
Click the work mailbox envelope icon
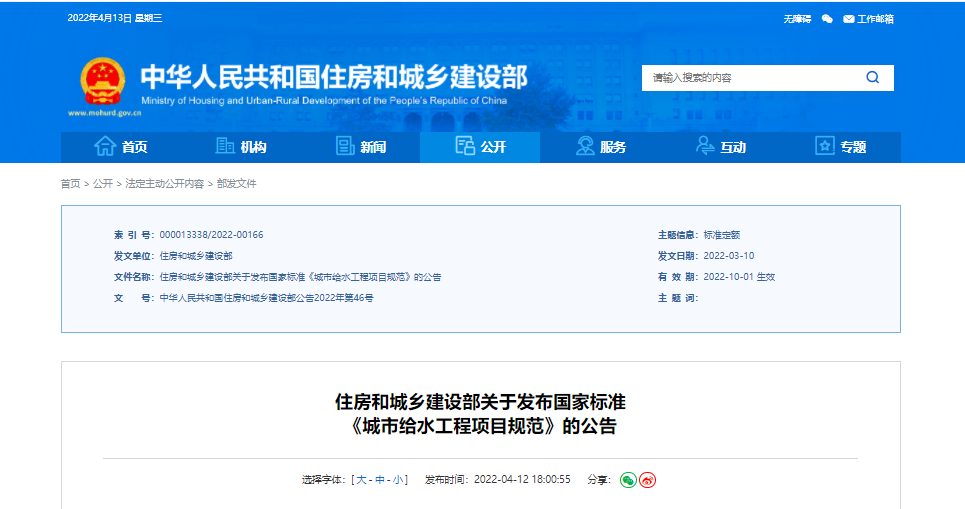pos(849,19)
